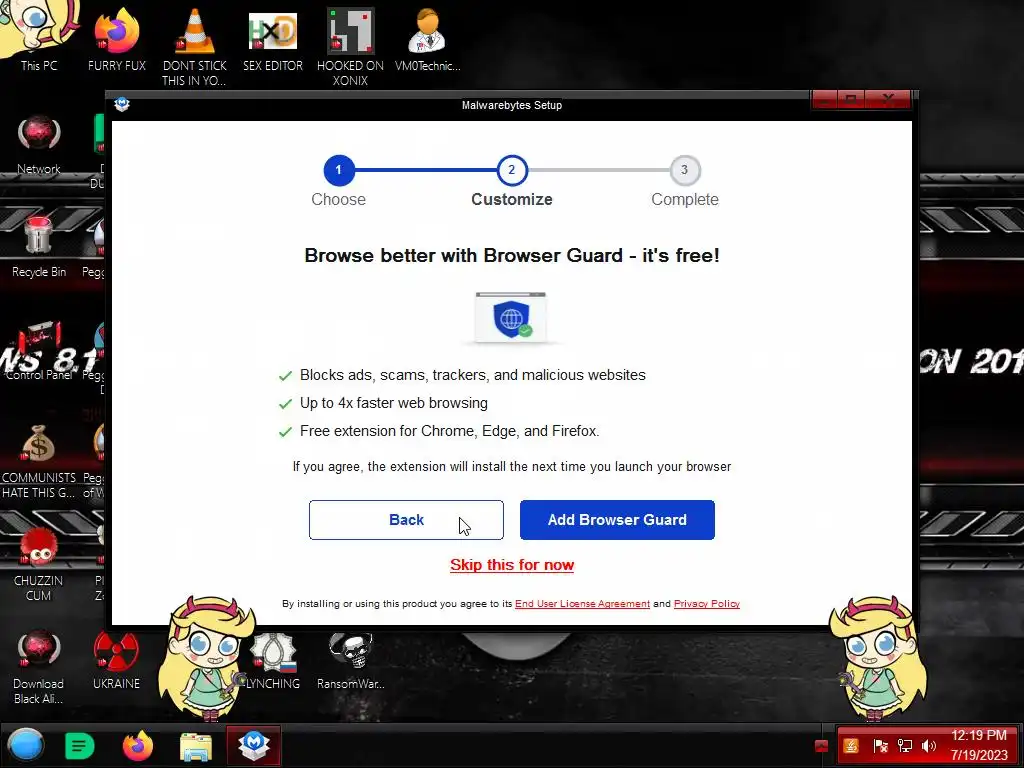Open VM0Technic desktop icon
1024x768 pixels.
[428, 39]
